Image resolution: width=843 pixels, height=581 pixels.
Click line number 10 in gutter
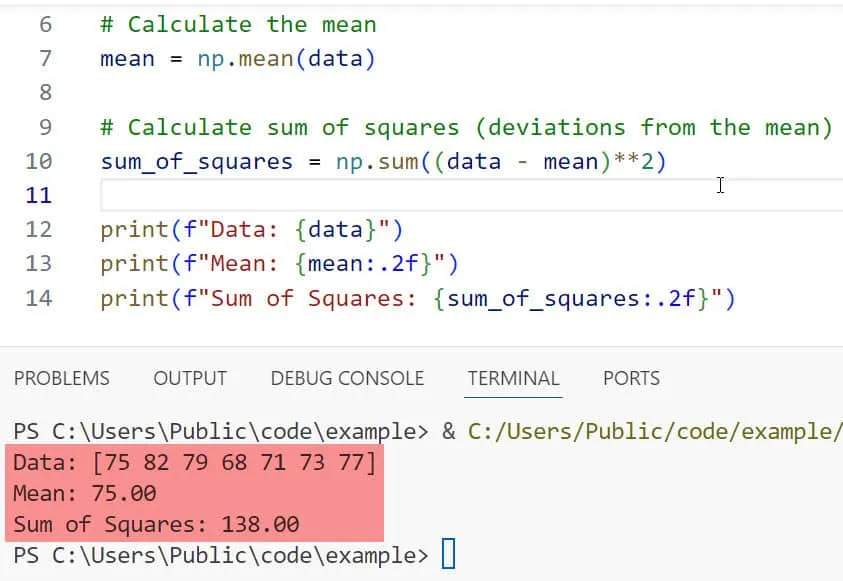39,161
